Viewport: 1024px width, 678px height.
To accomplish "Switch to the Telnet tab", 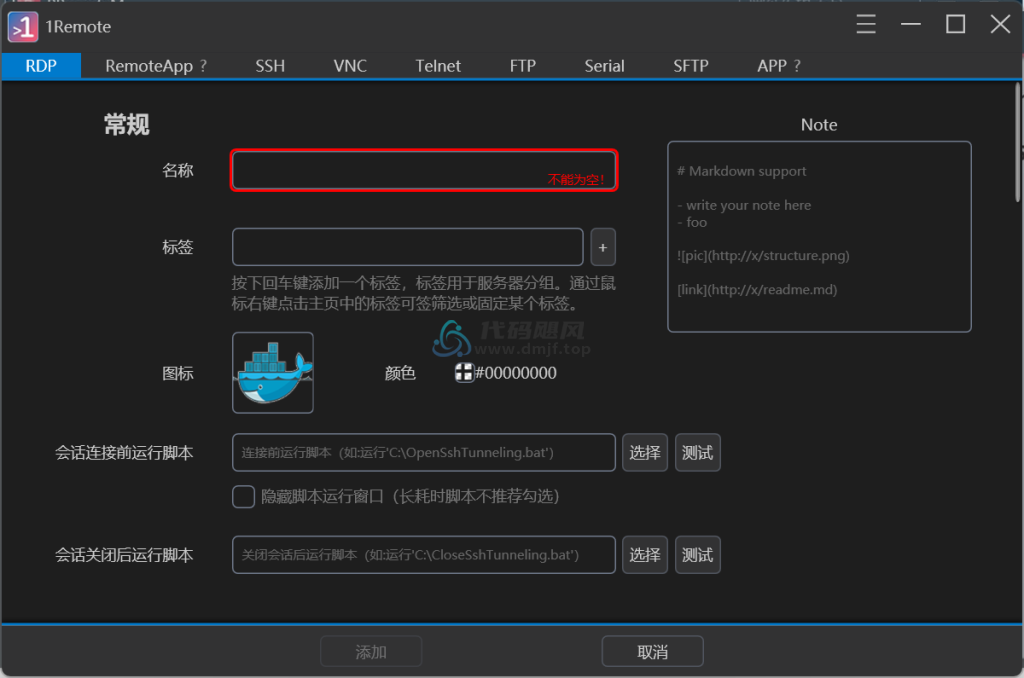I will coord(438,66).
